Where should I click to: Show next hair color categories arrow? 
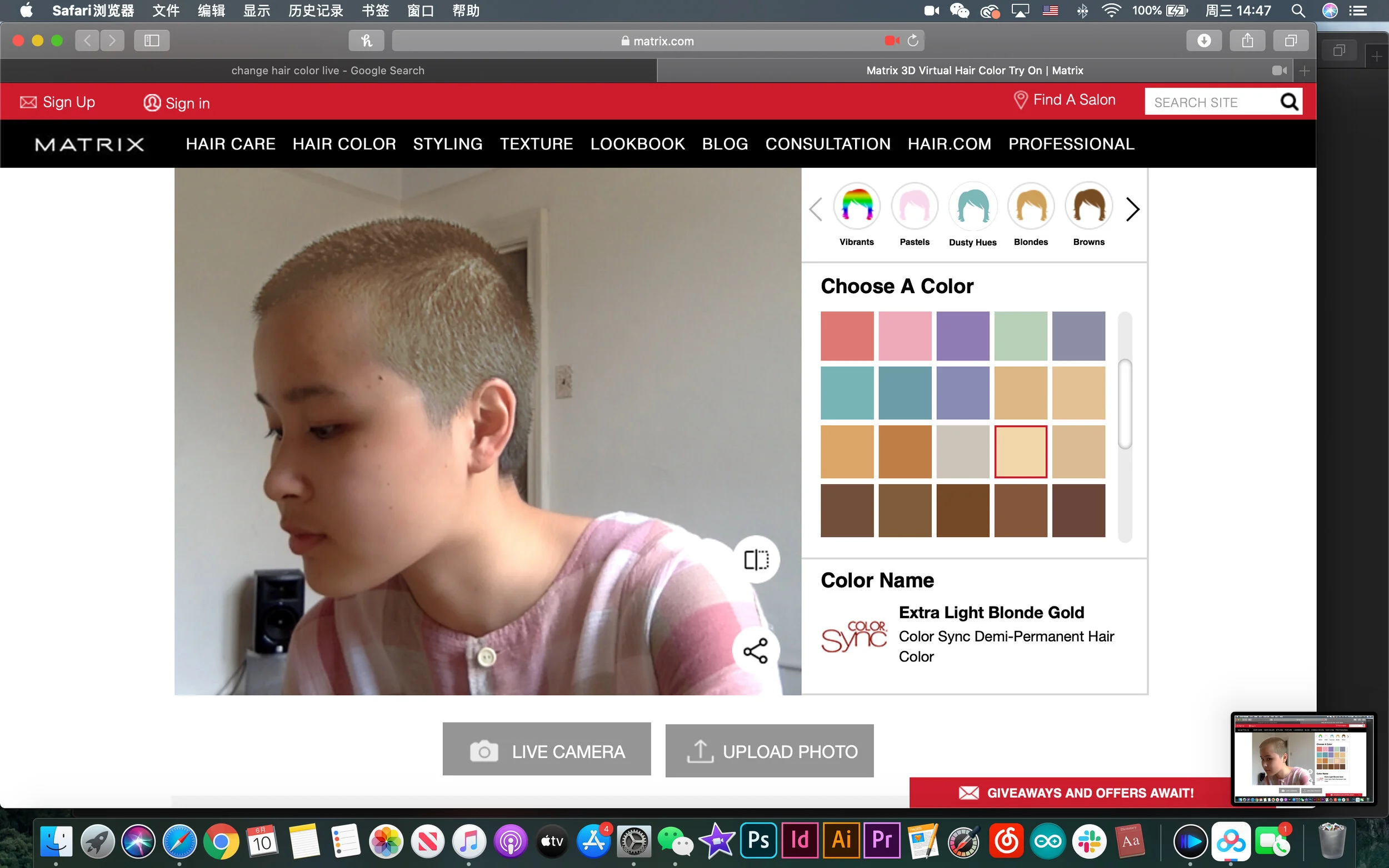[1132, 209]
